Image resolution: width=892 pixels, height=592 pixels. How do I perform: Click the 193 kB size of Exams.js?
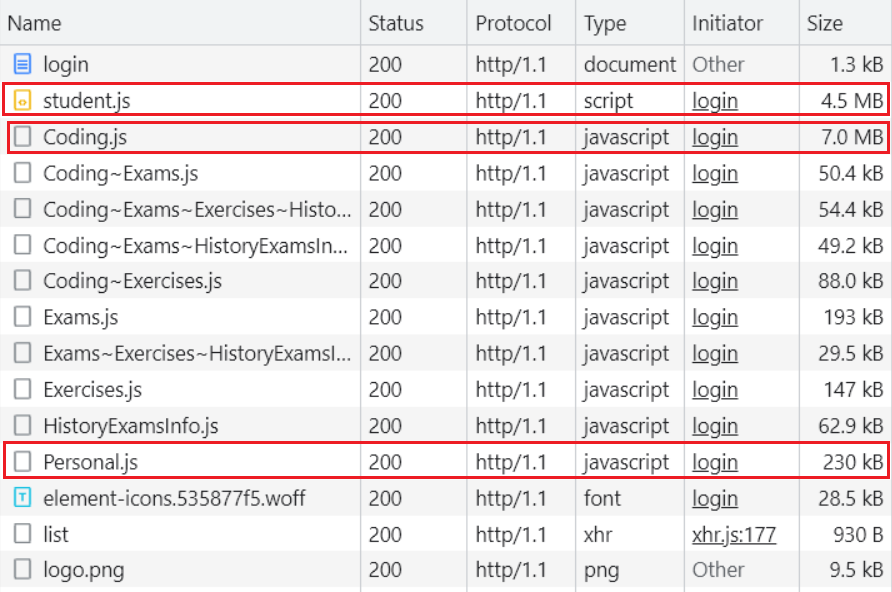click(x=853, y=317)
